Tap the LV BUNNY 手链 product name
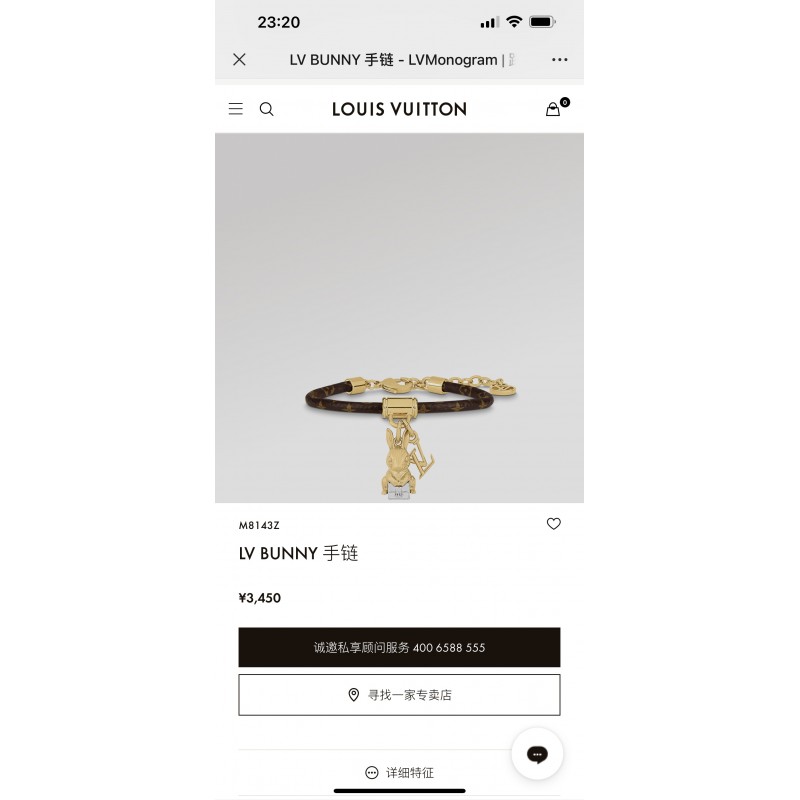Image resolution: width=800 pixels, height=800 pixels. click(x=298, y=554)
